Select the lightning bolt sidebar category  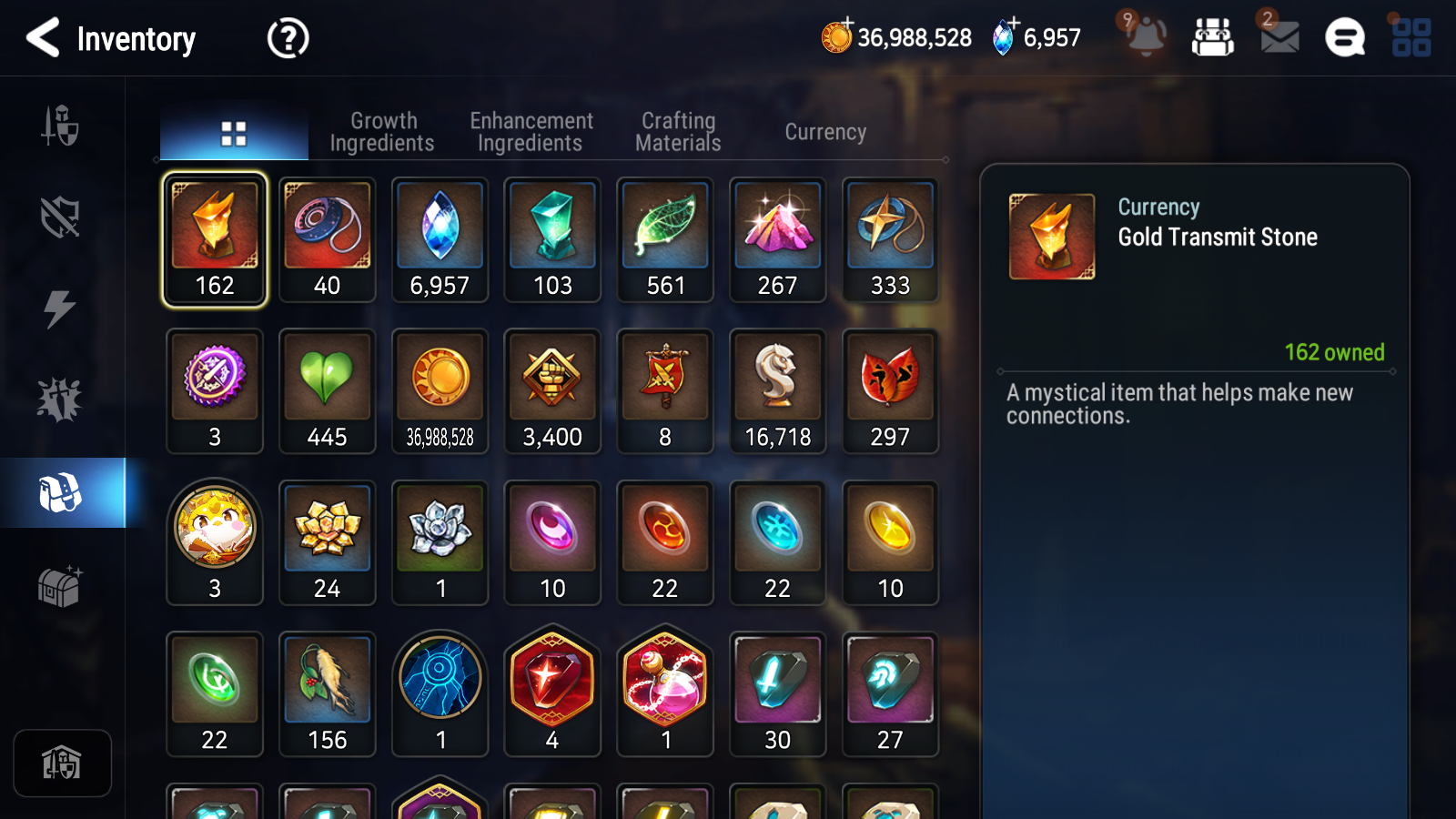coord(60,308)
